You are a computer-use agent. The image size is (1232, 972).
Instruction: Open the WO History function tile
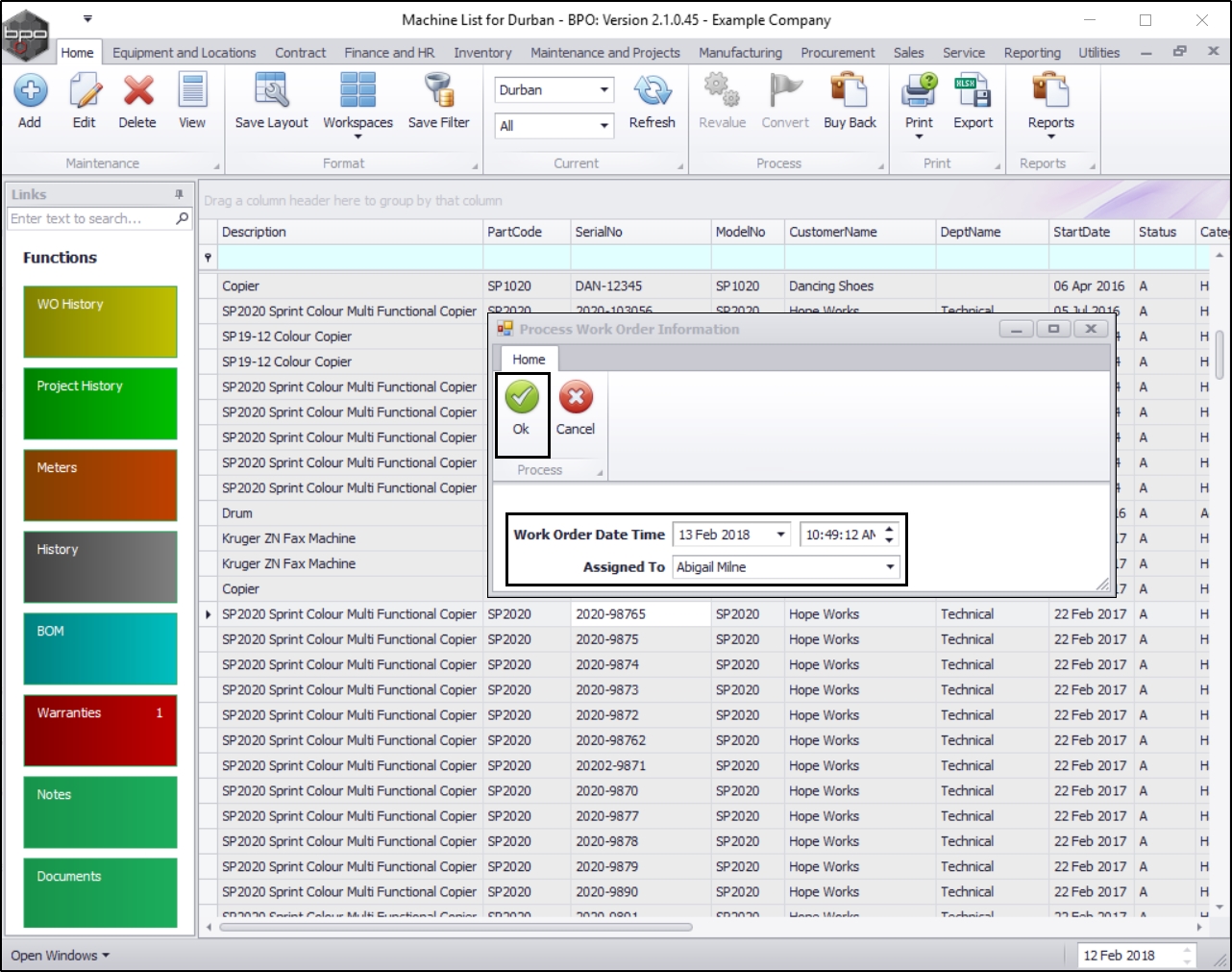coord(100,321)
